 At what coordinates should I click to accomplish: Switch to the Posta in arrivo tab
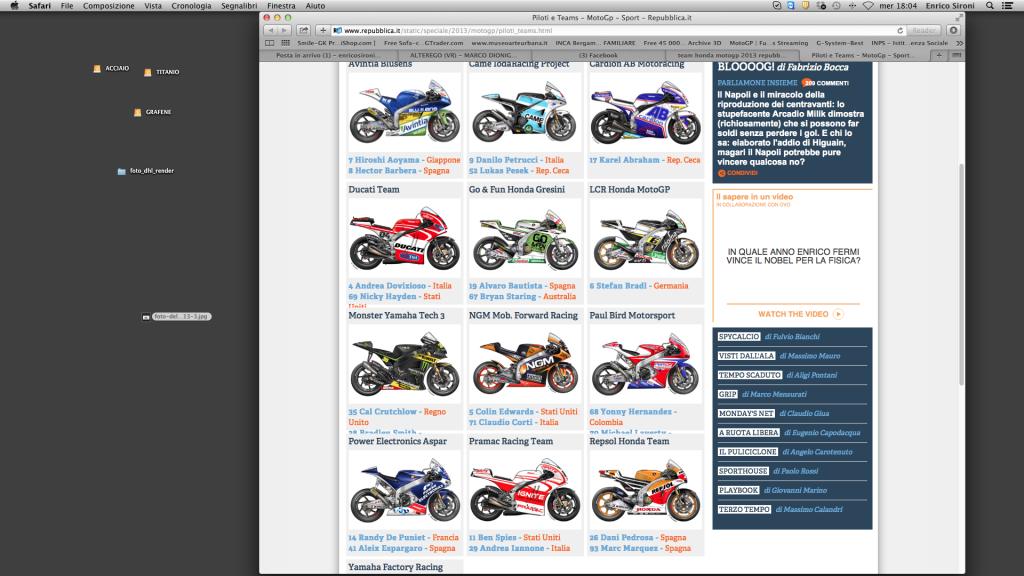(x=326, y=56)
